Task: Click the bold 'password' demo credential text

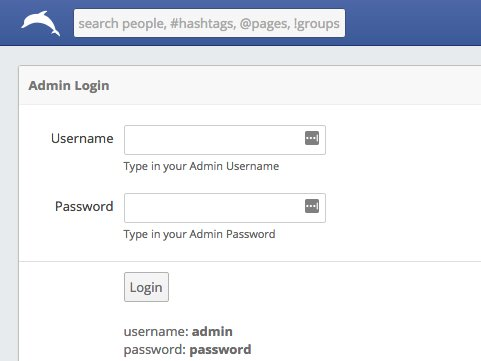Action: pos(220,350)
